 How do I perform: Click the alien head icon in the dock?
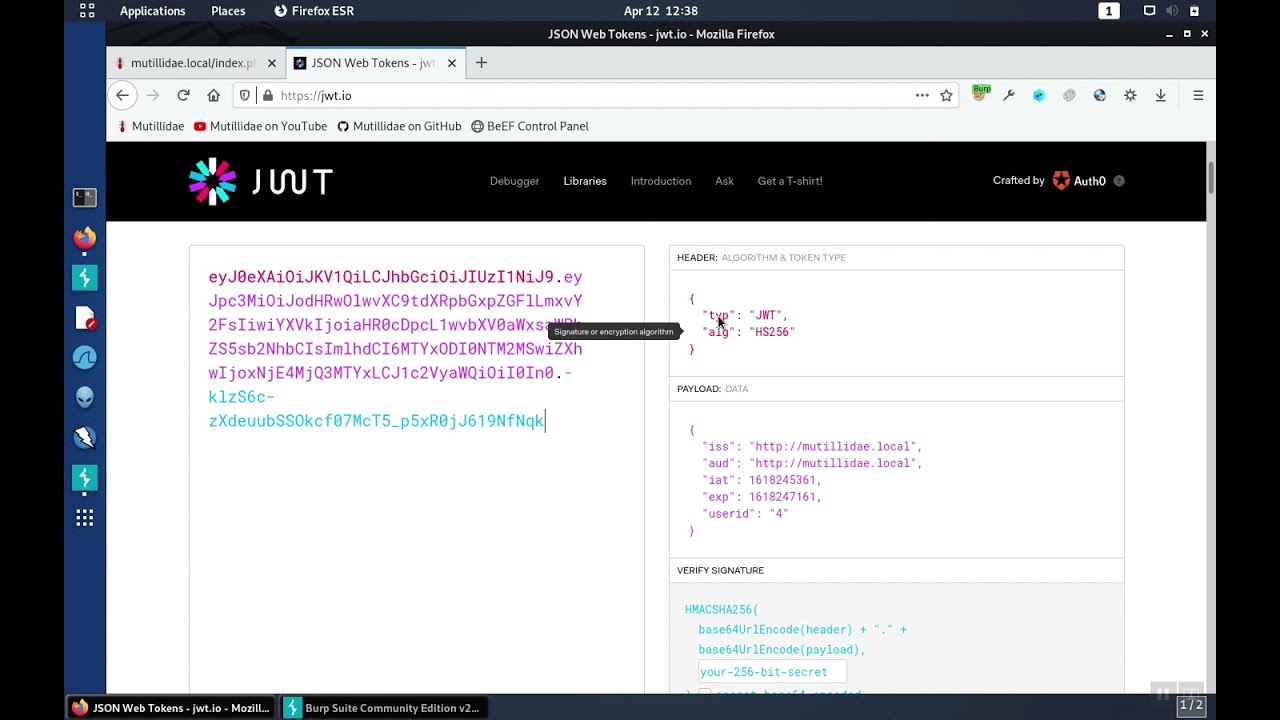[85, 397]
